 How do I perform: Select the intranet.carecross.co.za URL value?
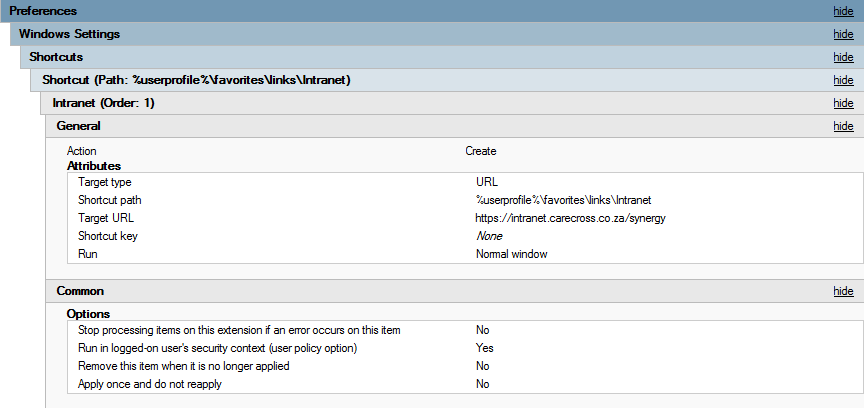click(570, 218)
